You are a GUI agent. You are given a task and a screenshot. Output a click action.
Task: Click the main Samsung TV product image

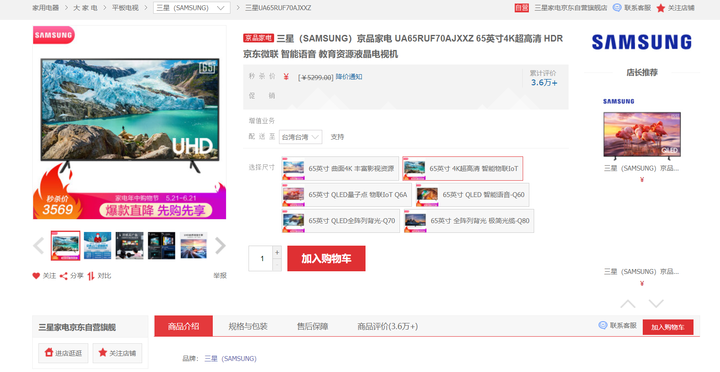[129, 122]
